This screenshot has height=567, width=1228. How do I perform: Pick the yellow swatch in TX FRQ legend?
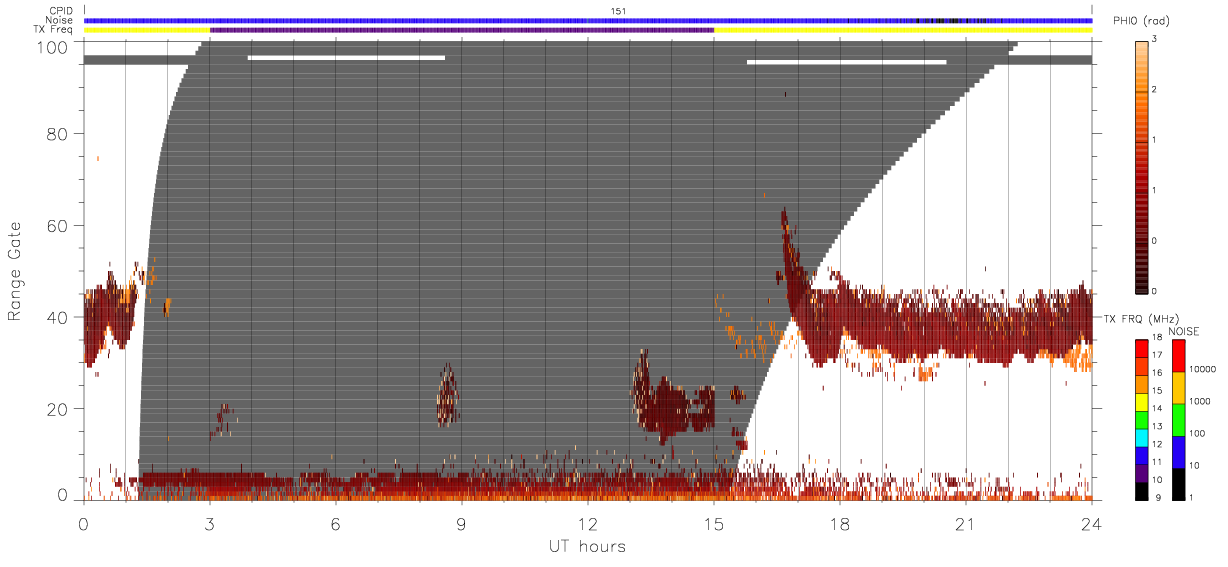click(1142, 403)
